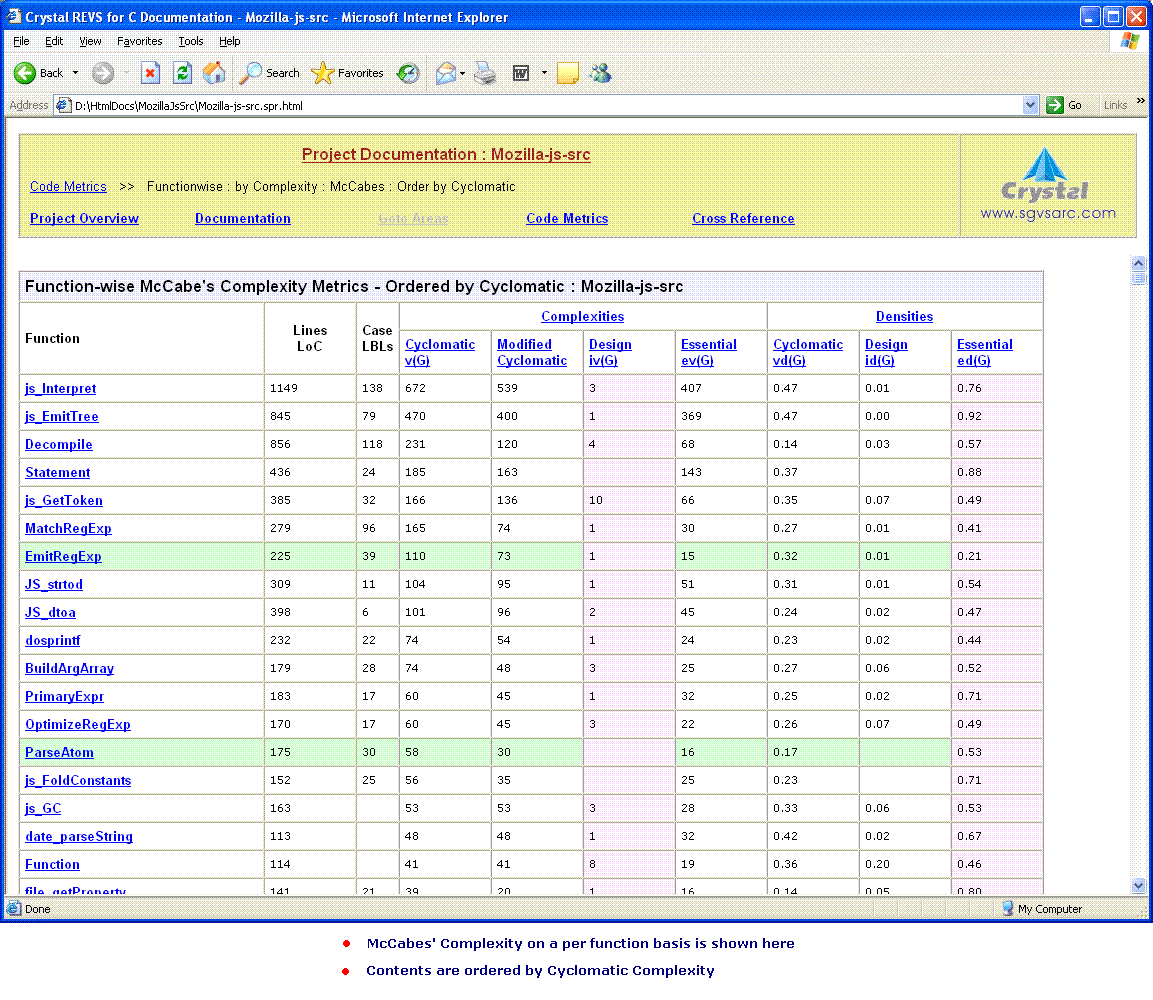This screenshot has height=1000, width=1153.
Task: Open the Favorites menu
Action: (140, 41)
